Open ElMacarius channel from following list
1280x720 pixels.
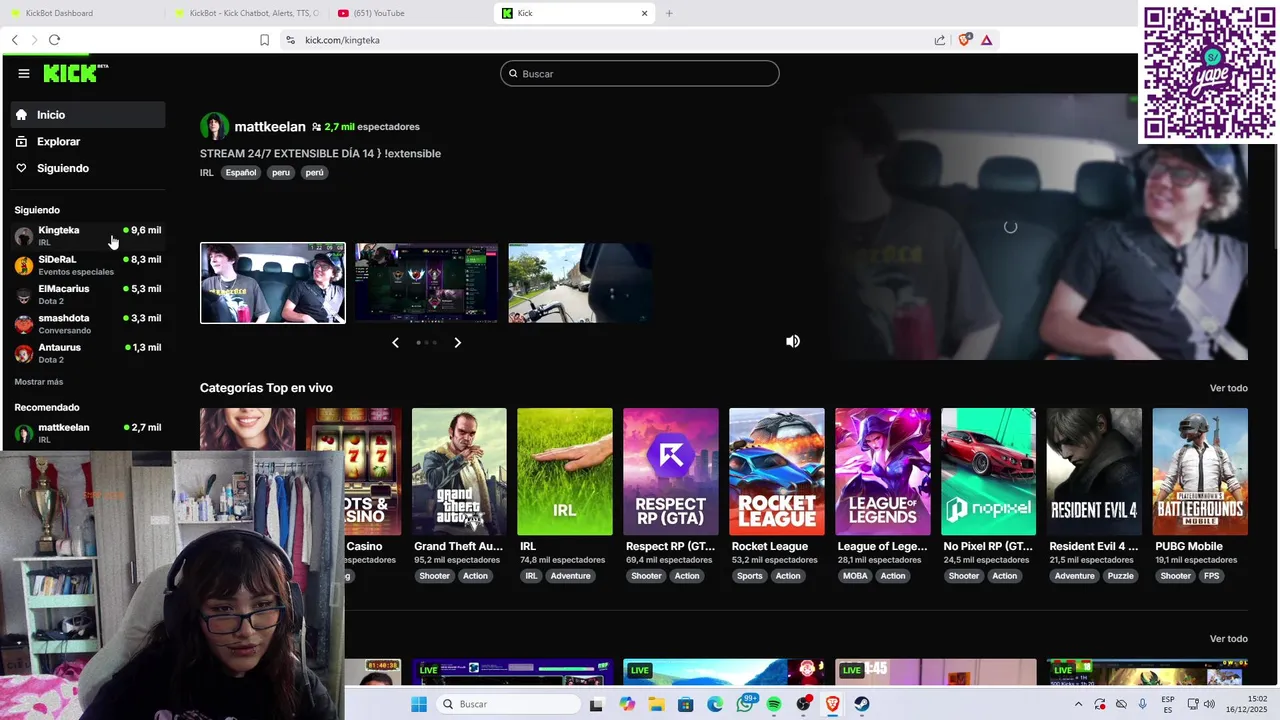point(88,294)
